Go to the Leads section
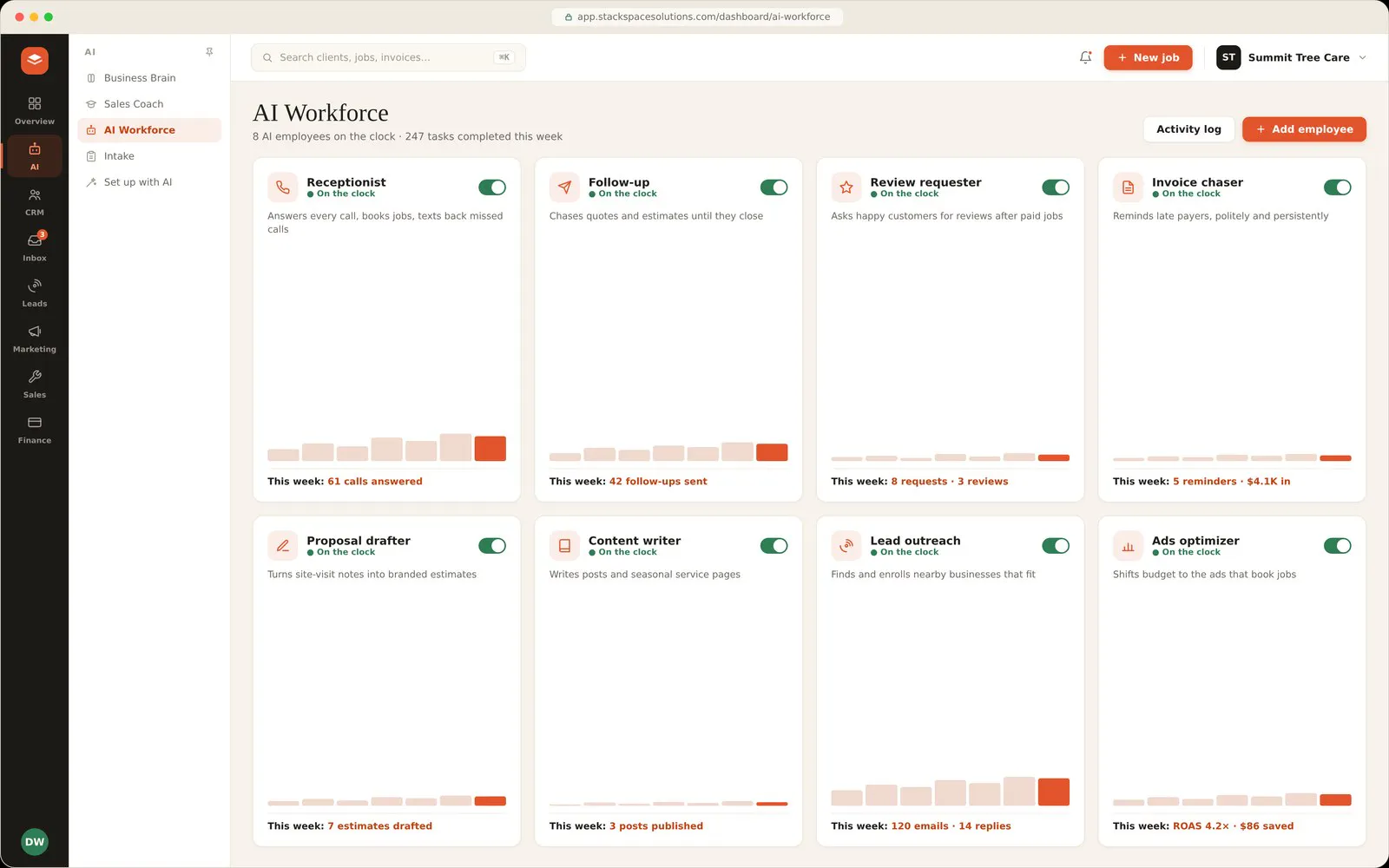This screenshot has height=868, width=1389. [35, 293]
